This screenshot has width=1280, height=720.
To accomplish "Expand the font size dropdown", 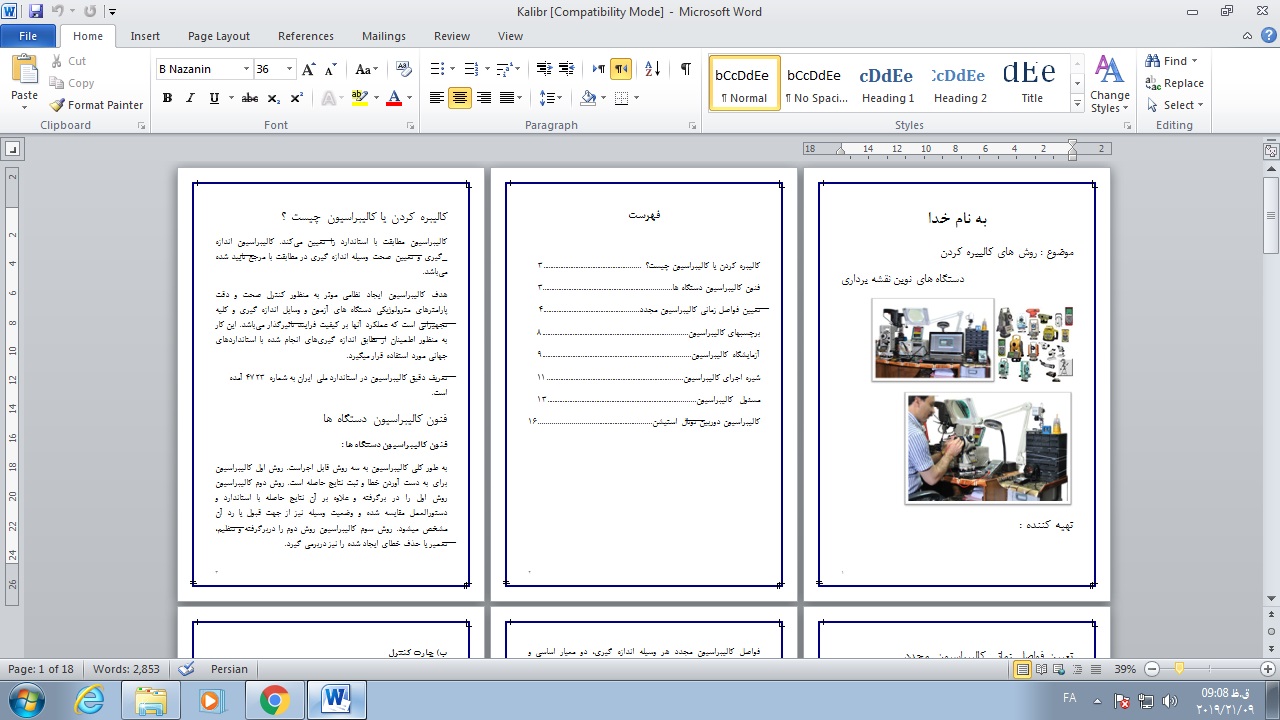I will pyautogui.click(x=290, y=69).
